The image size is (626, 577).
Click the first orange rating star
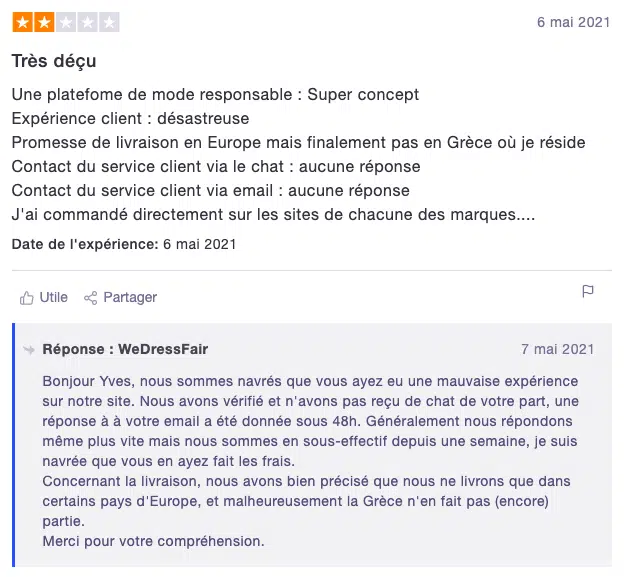coord(22,22)
